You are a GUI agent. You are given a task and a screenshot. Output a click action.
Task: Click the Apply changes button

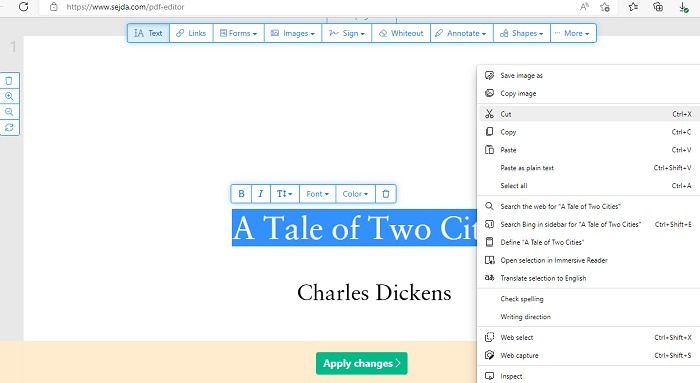pyautogui.click(x=362, y=363)
